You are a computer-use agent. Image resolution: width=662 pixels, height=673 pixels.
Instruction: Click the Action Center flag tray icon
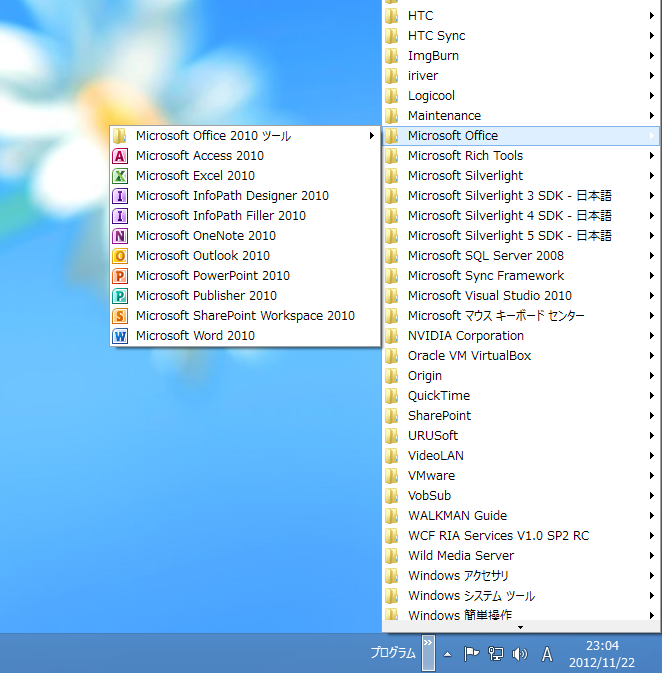click(471, 654)
